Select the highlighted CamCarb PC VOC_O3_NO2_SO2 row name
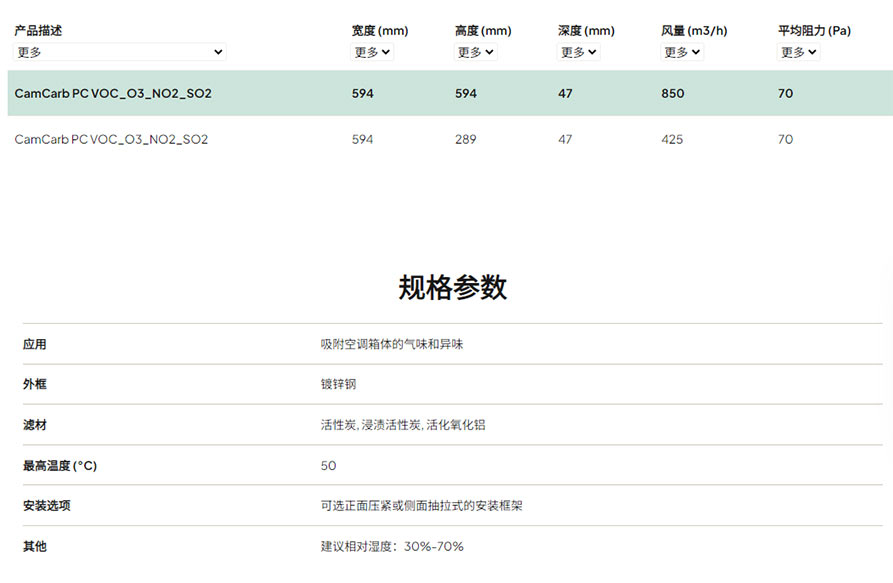893x583 pixels. click(113, 93)
